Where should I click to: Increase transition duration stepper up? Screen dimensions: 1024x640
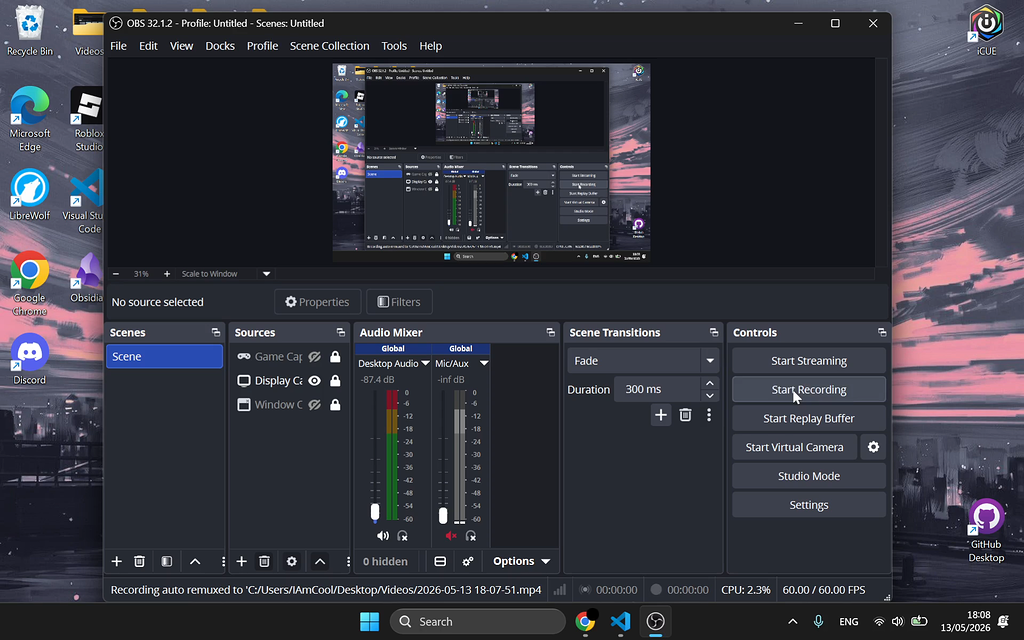(710, 383)
